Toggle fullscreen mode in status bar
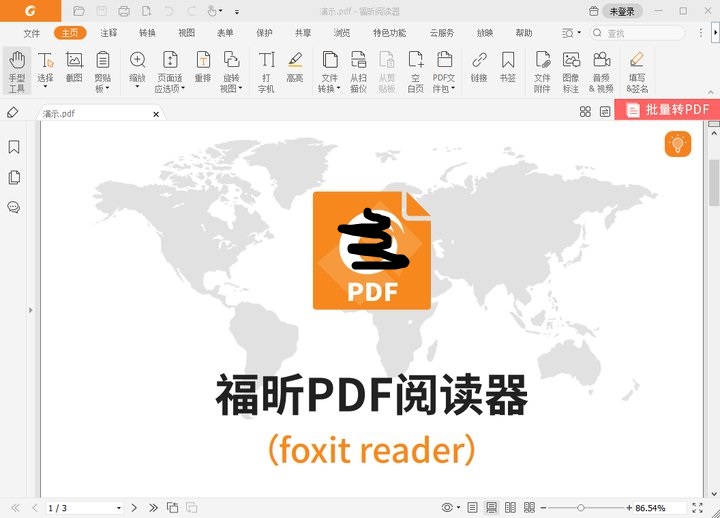The width and height of the screenshot is (720, 518). click(698, 507)
